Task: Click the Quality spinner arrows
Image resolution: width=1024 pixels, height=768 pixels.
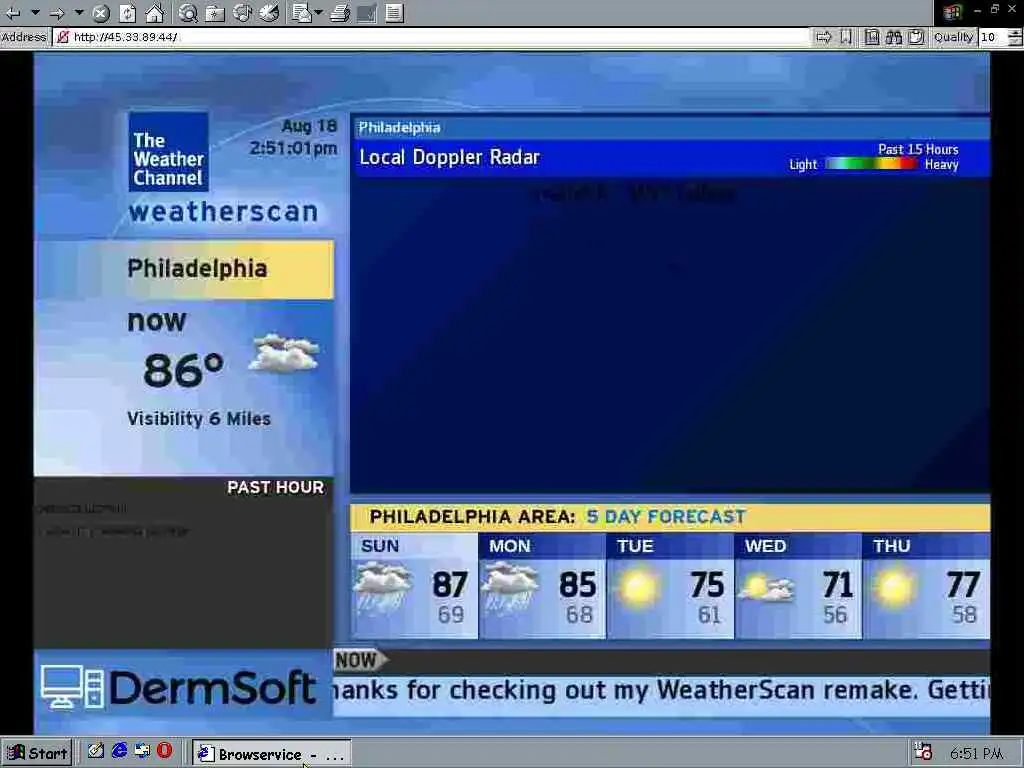Action: [x=1015, y=37]
